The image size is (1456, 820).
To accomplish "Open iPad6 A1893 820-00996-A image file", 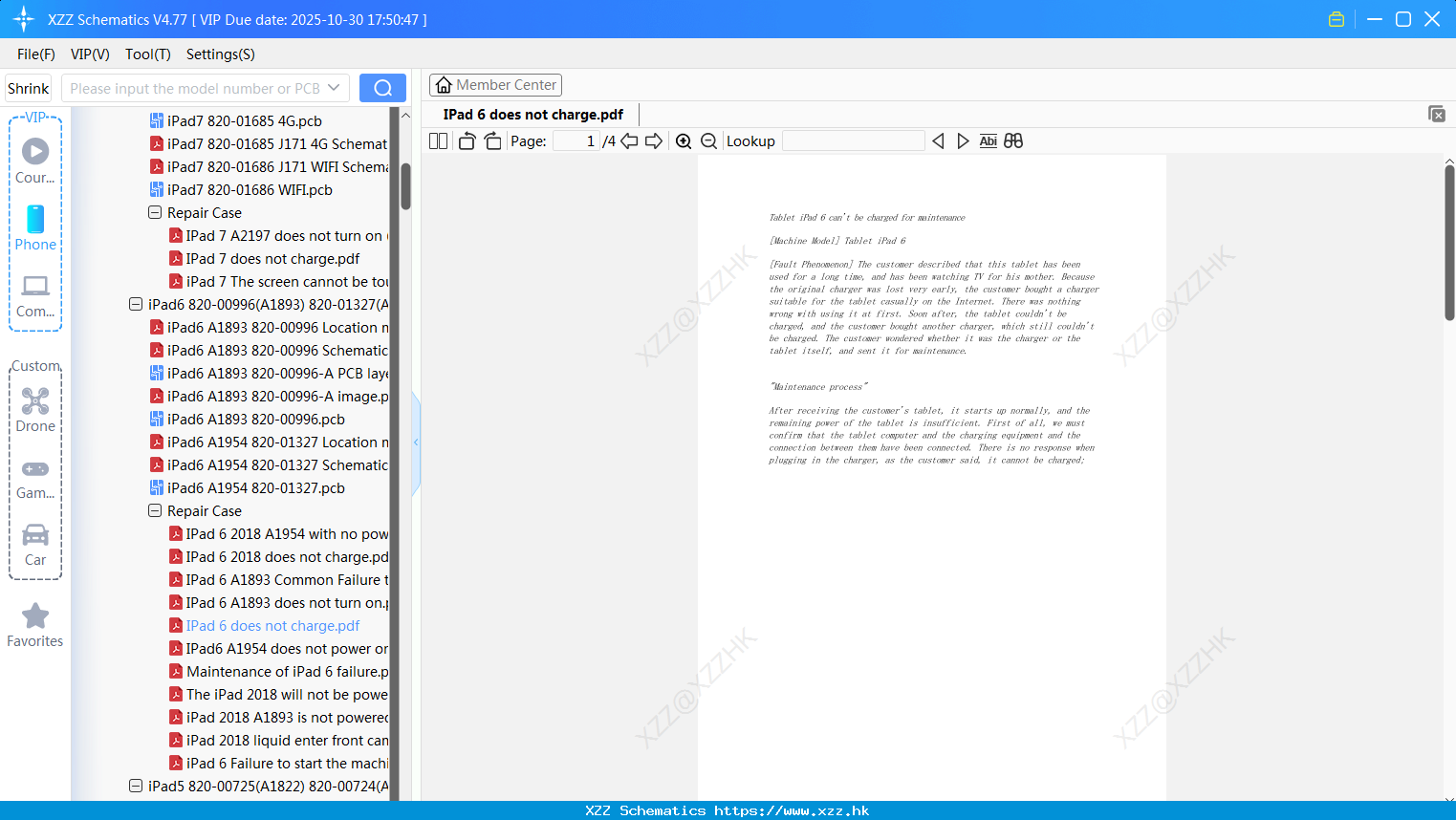I will pos(269,397).
